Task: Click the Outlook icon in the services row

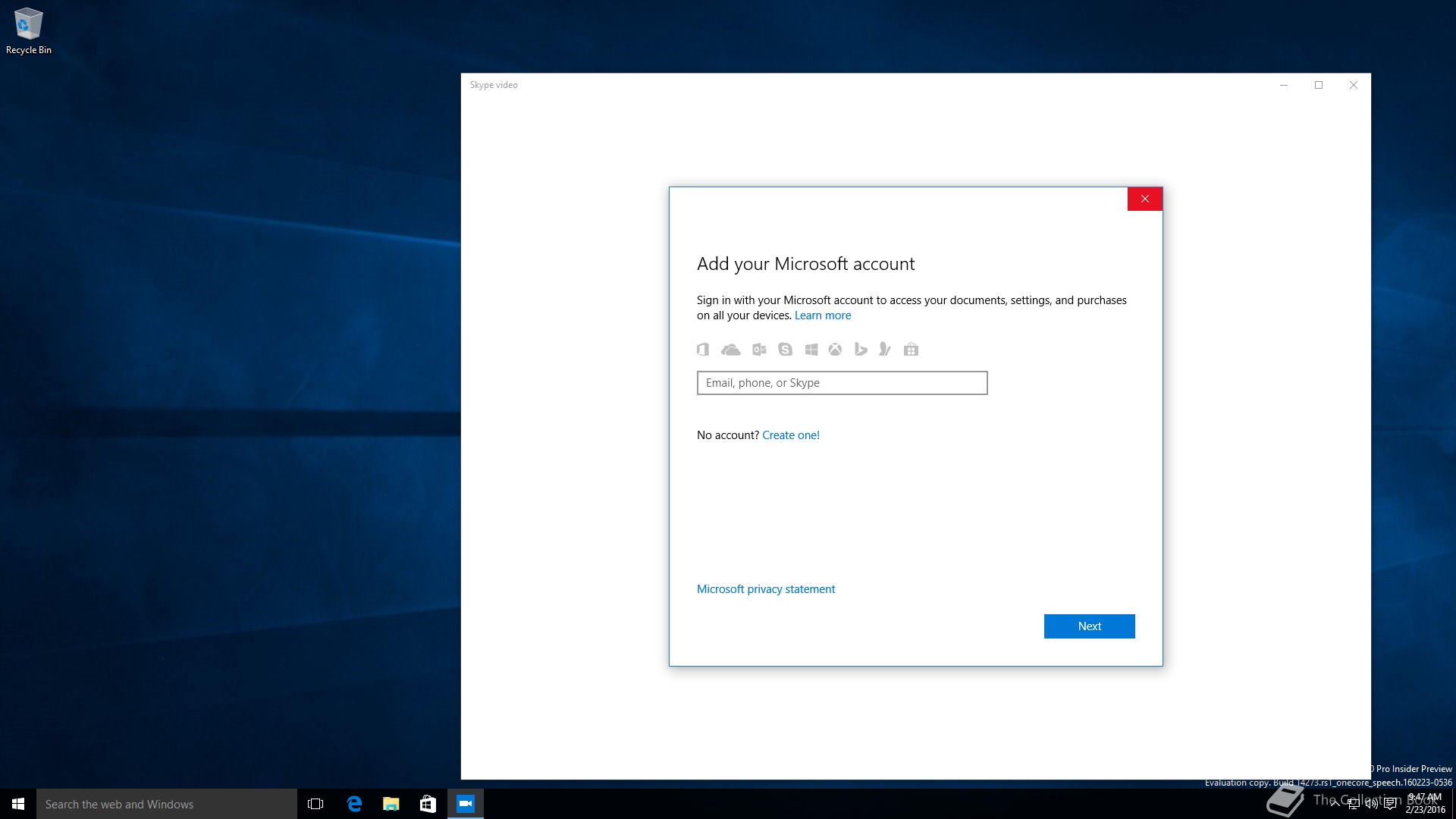Action: (x=759, y=350)
